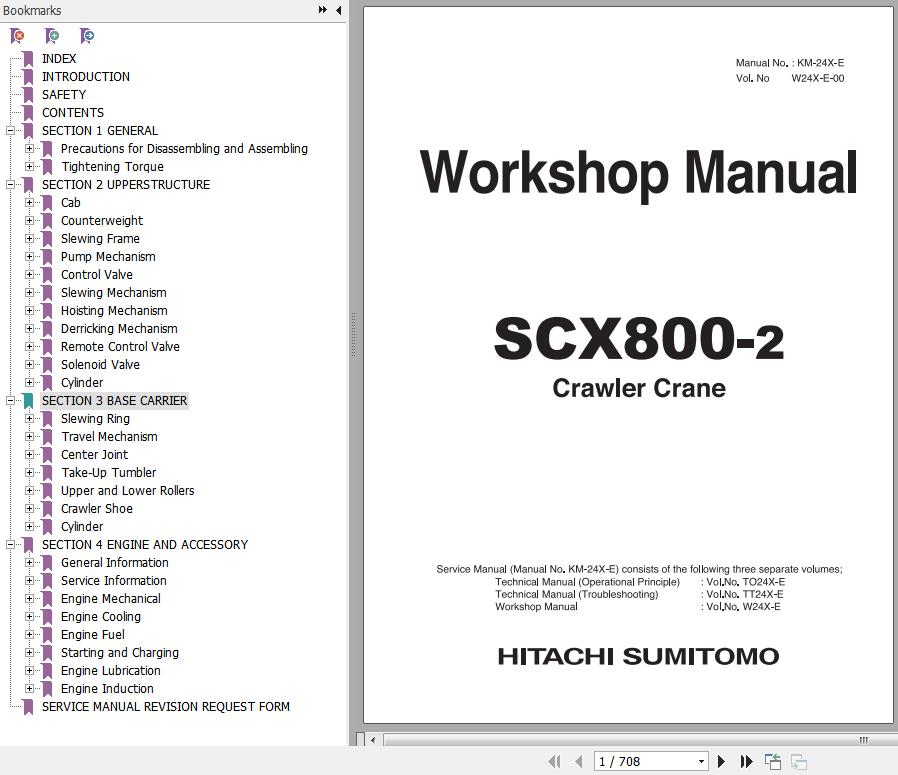Open the Engine Fuel bookmark
Image resolution: width=898 pixels, height=775 pixels.
pyautogui.click(x=93, y=635)
